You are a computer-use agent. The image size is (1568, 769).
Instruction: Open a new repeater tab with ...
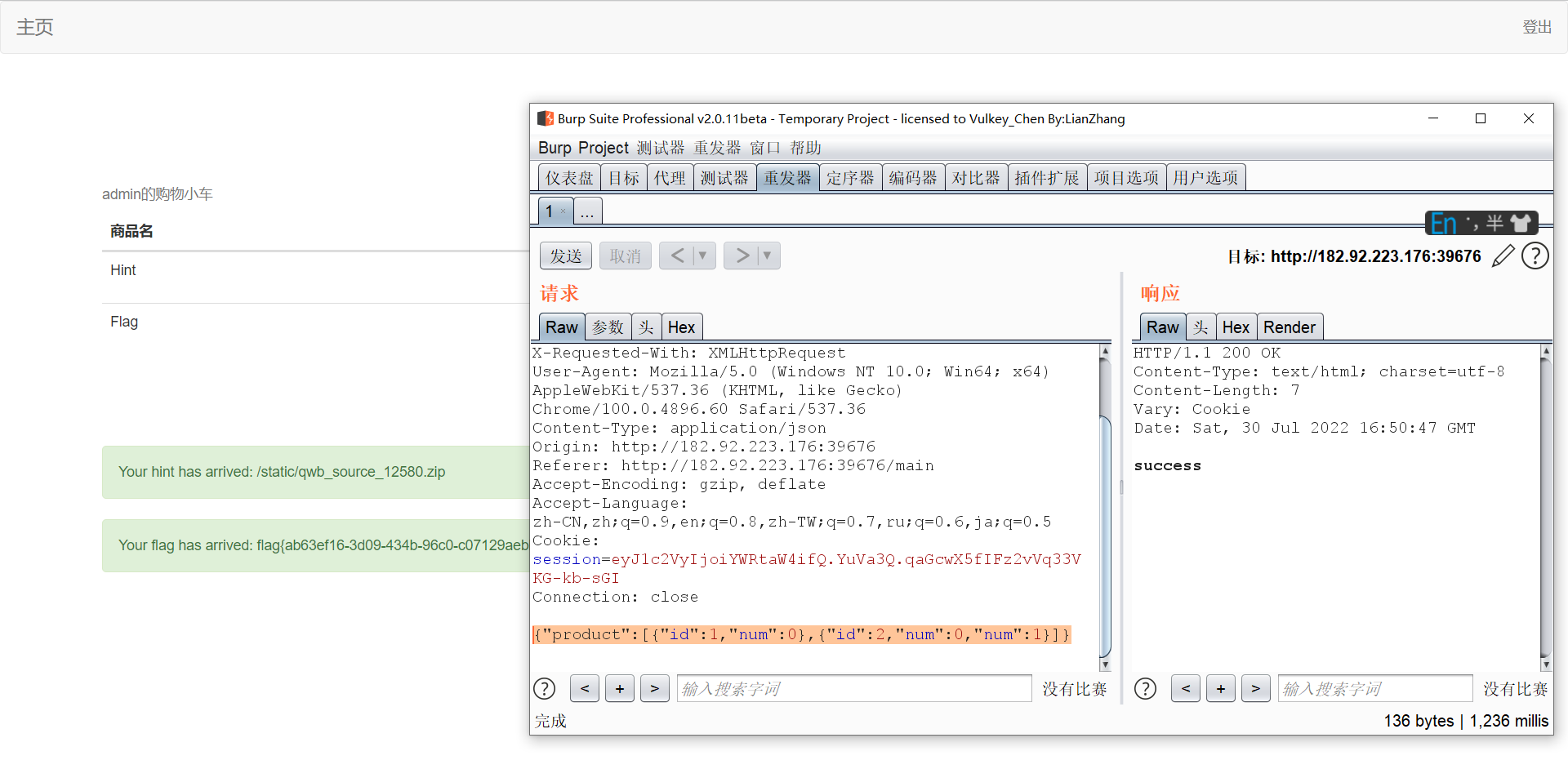coord(588,211)
